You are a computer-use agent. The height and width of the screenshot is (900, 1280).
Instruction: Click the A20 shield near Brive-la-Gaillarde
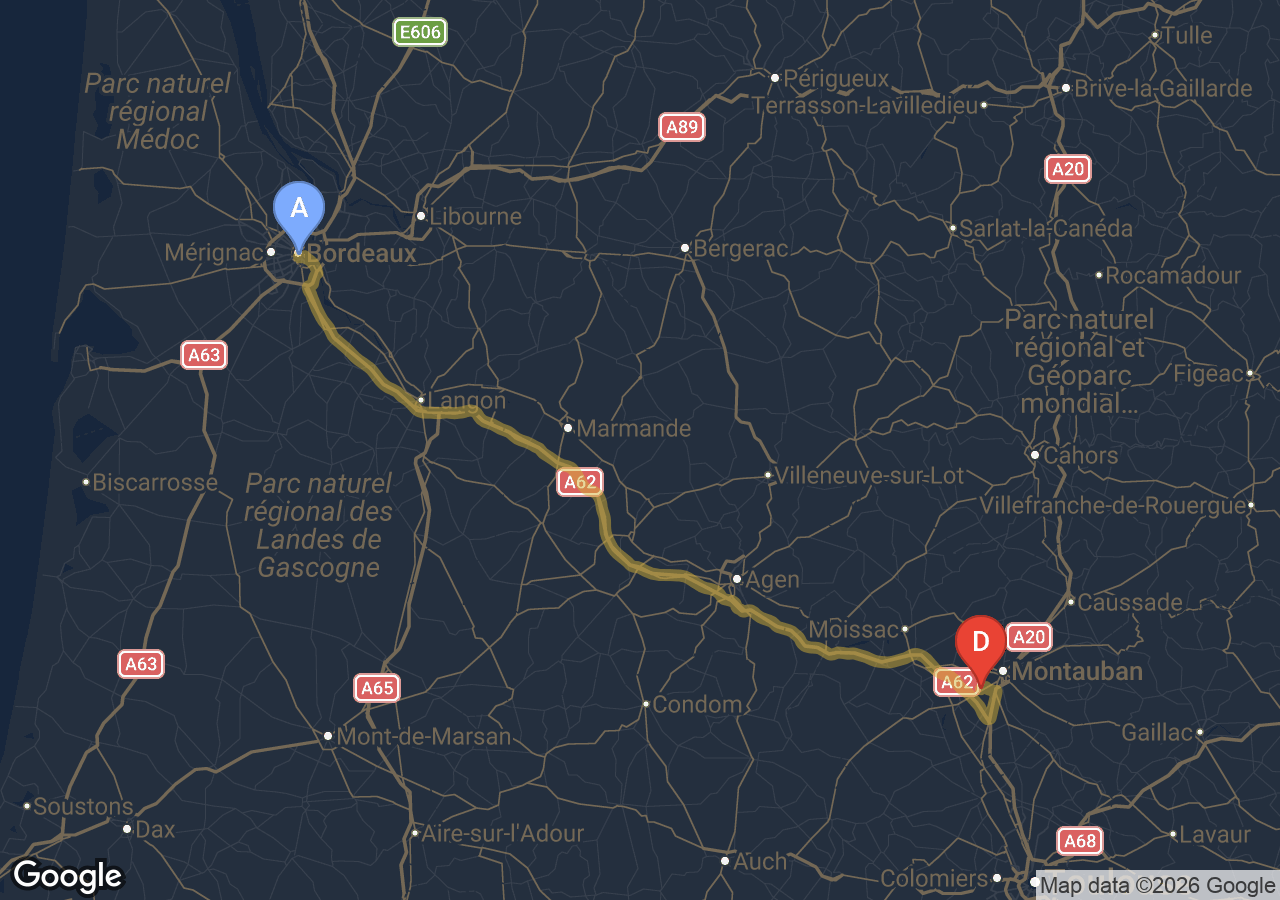pyautogui.click(x=1068, y=169)
